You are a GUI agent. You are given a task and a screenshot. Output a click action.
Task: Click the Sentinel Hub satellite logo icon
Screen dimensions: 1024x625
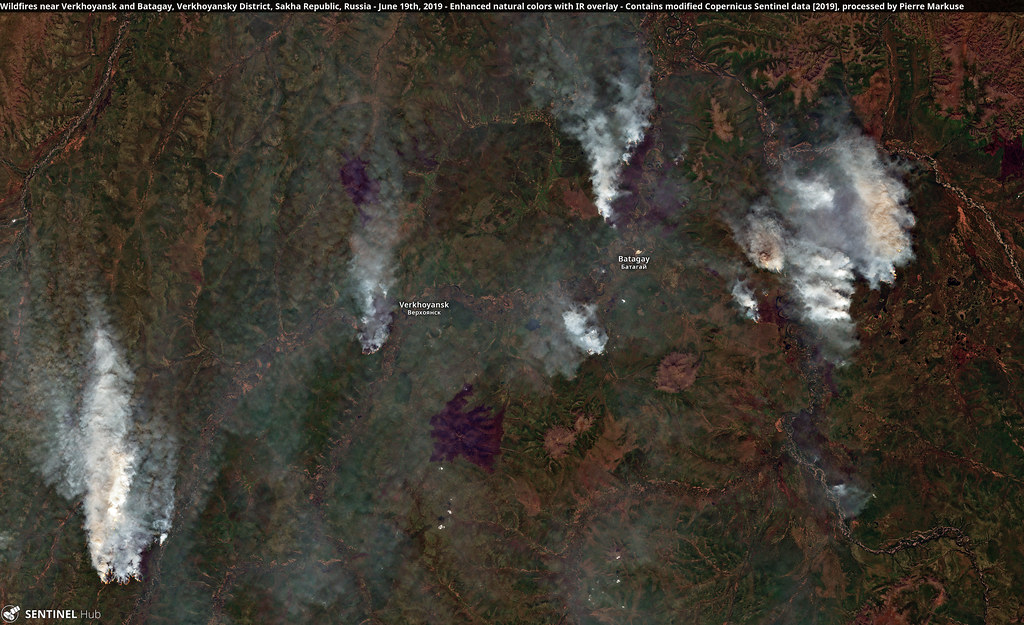point(11,613)
